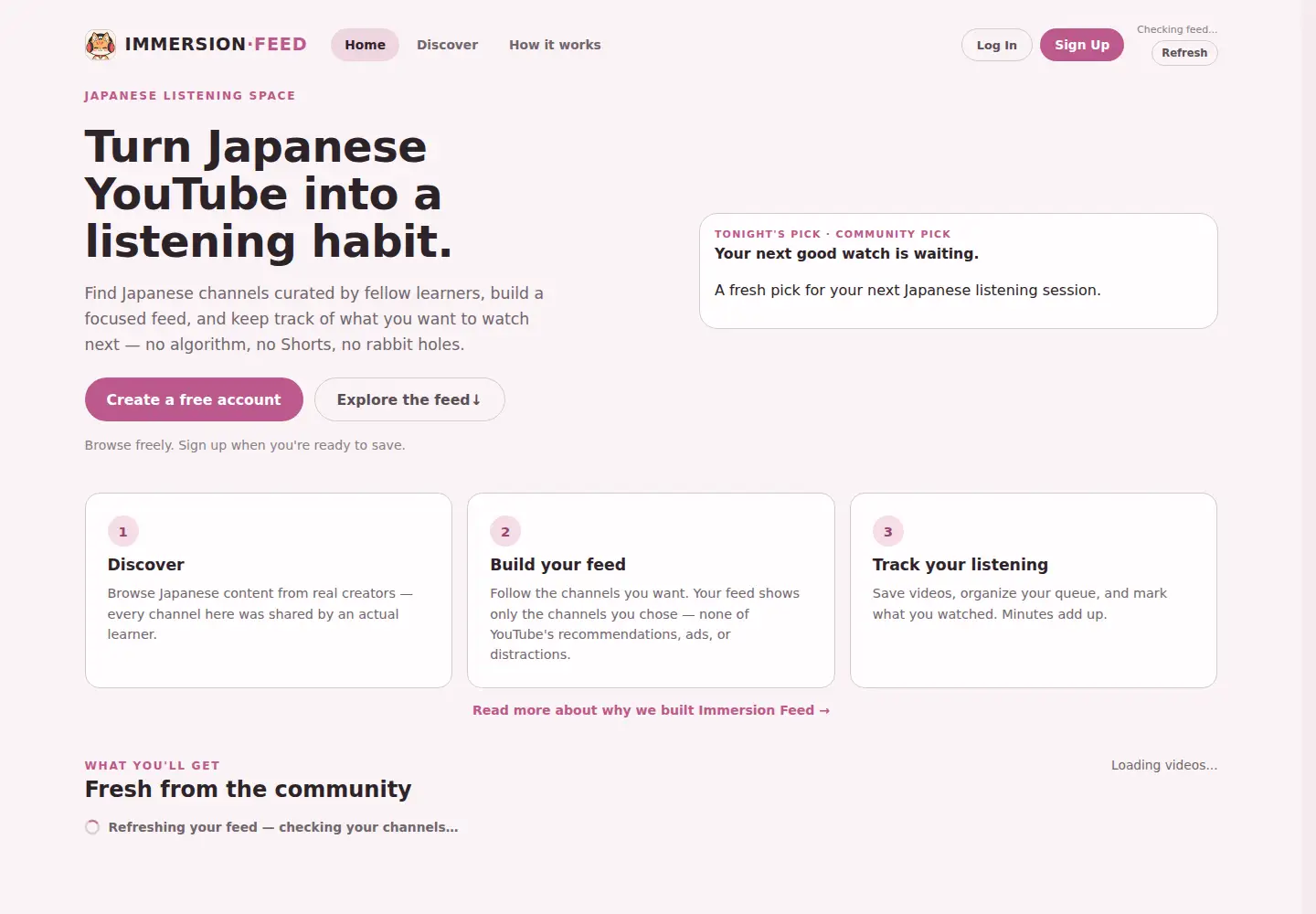Click the Explore the feed button
The width and height of the screenshot is (1316, 914).
409,399
